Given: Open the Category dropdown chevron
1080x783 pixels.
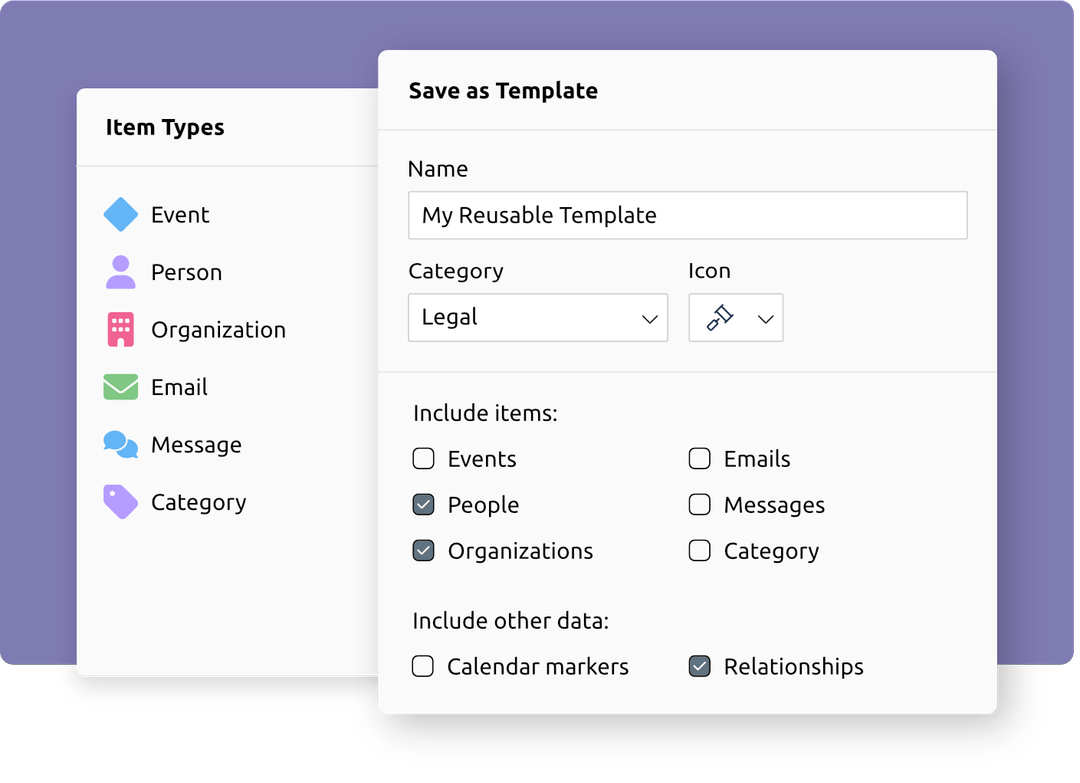Looking at the screenshot, I should (651, 317).
